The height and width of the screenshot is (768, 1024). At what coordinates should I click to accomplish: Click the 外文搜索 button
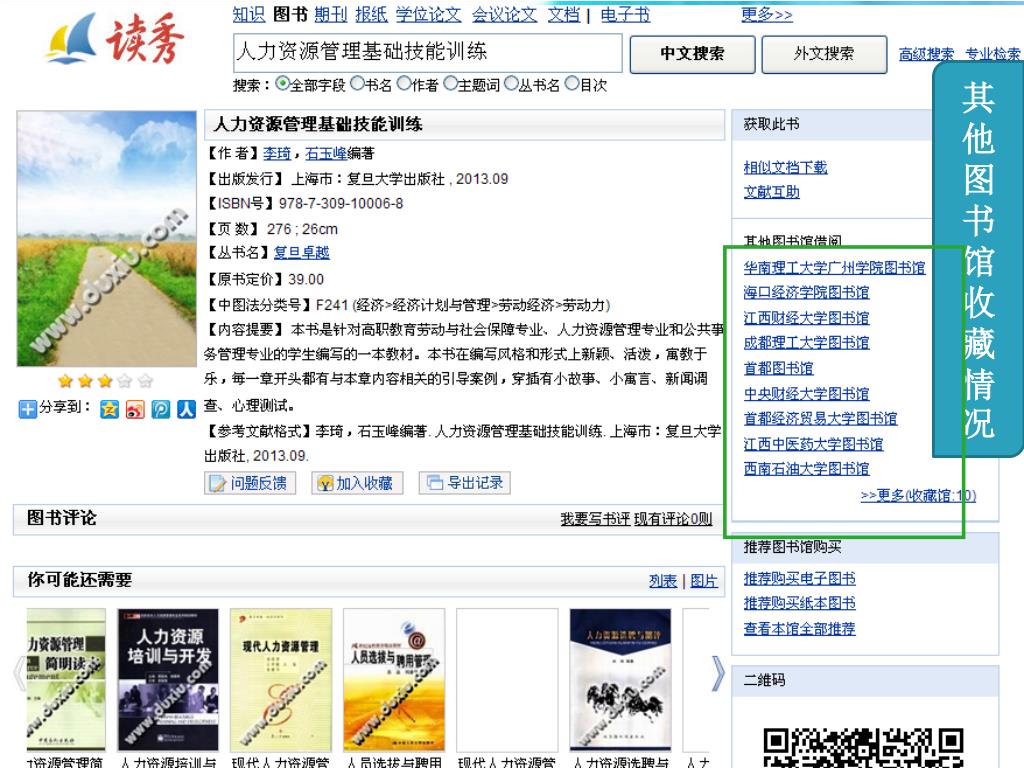(x=824, y=54)
